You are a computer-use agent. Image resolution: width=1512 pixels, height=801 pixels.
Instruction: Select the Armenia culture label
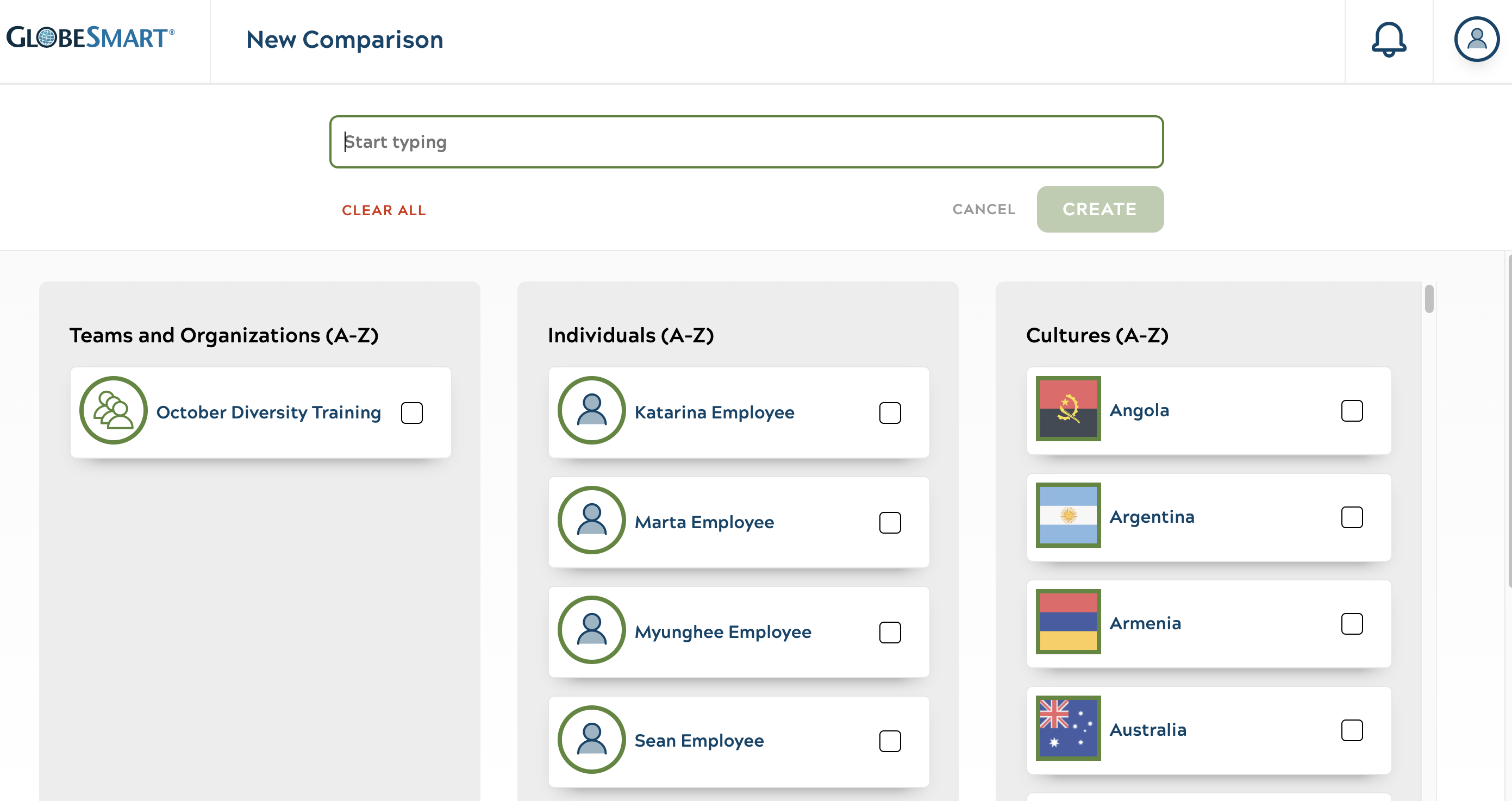(1145, 623)
